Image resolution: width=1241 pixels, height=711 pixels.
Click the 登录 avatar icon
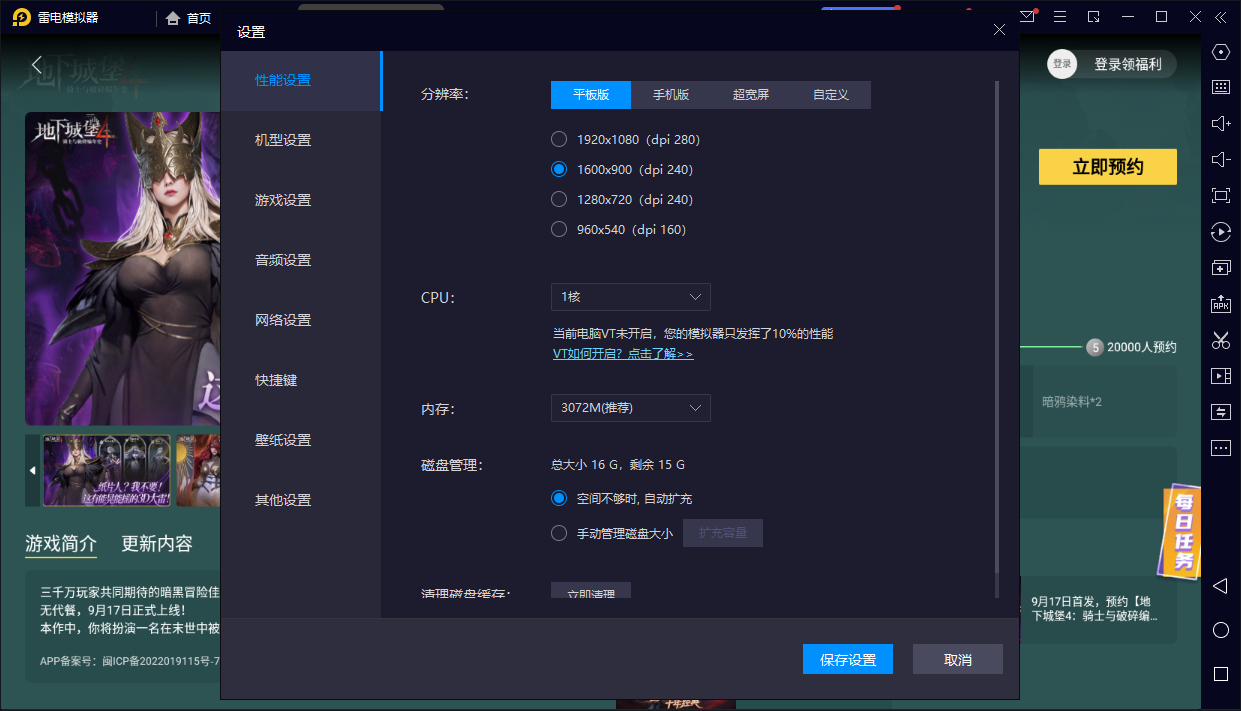[1062, 64]
